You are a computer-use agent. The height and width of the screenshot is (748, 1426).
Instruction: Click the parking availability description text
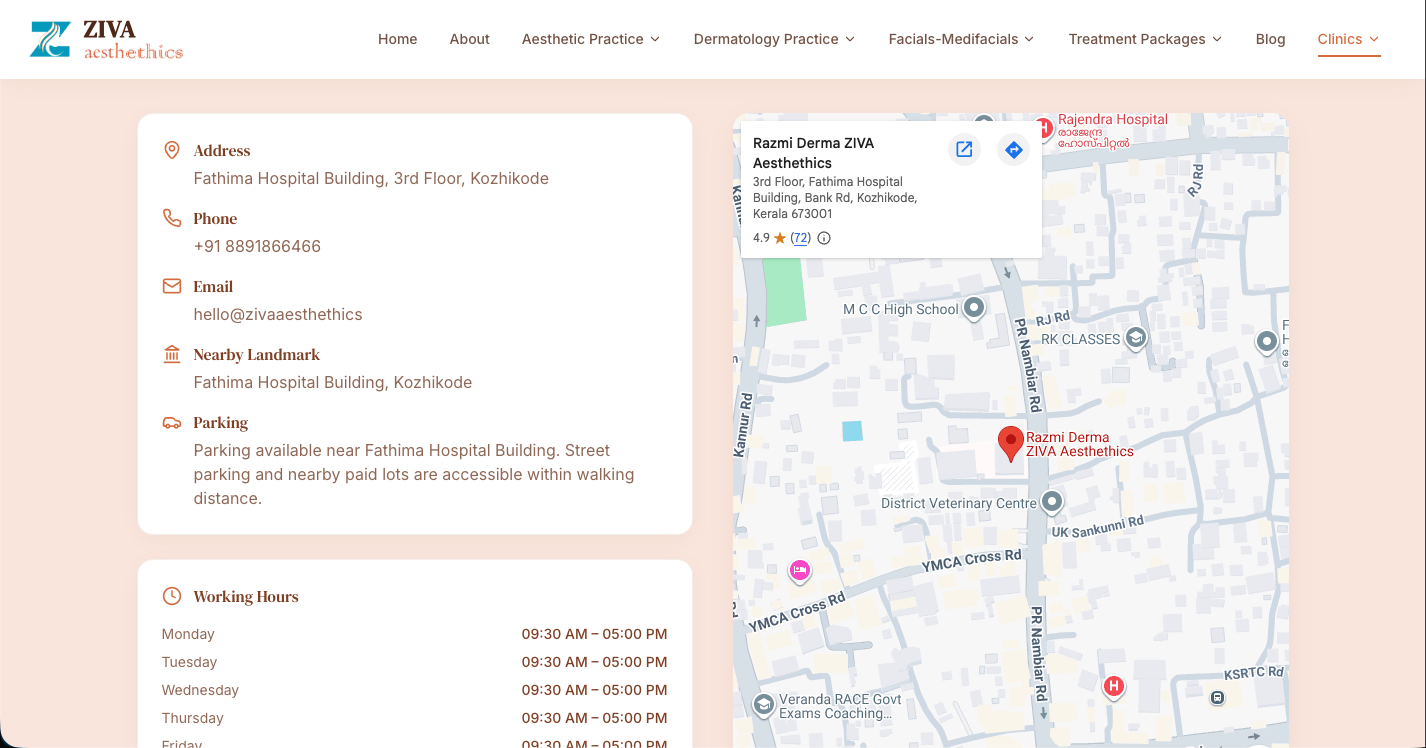click(x=414, y=474)
